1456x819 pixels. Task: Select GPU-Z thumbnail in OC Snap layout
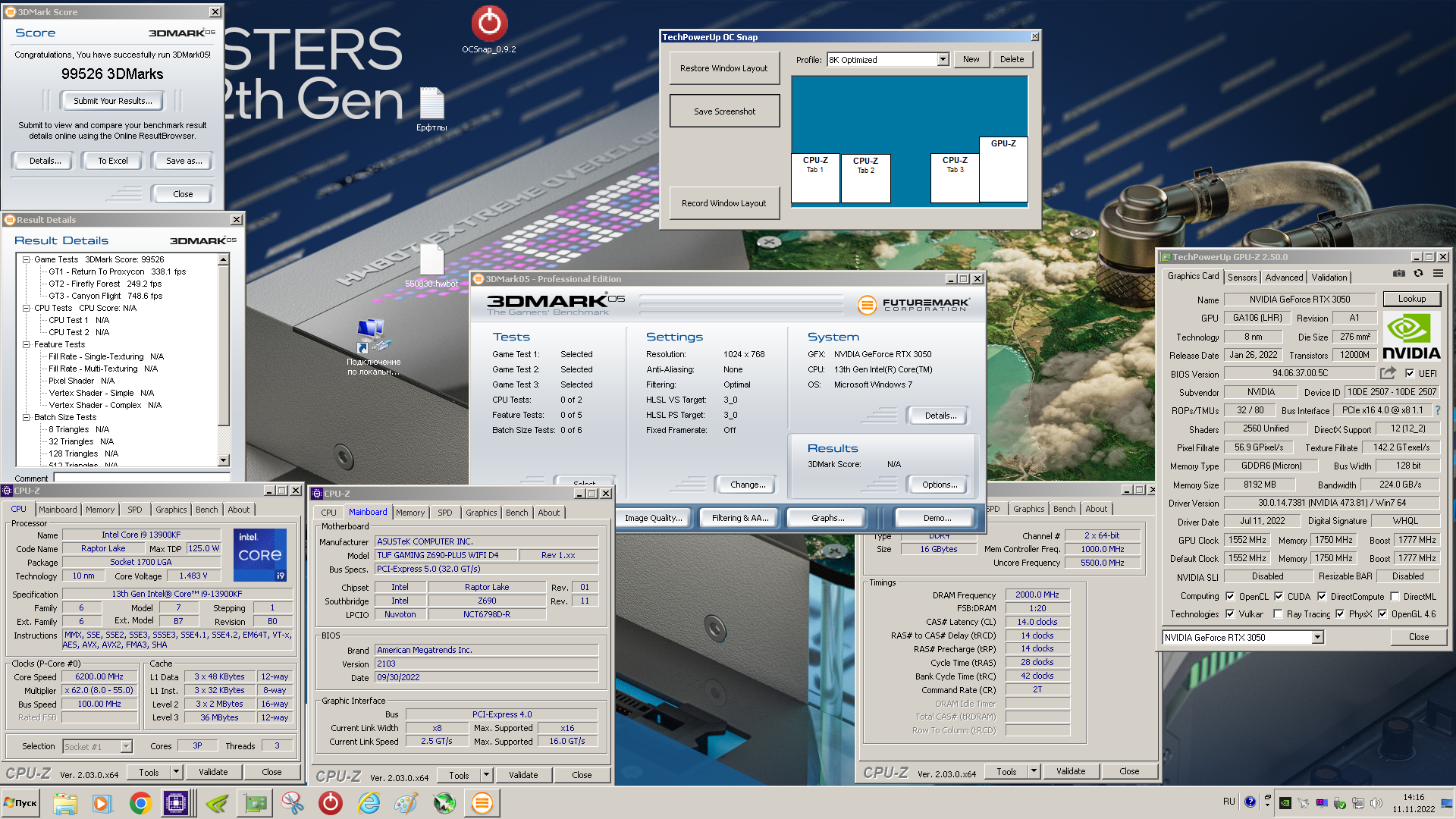coord(1003,169)
